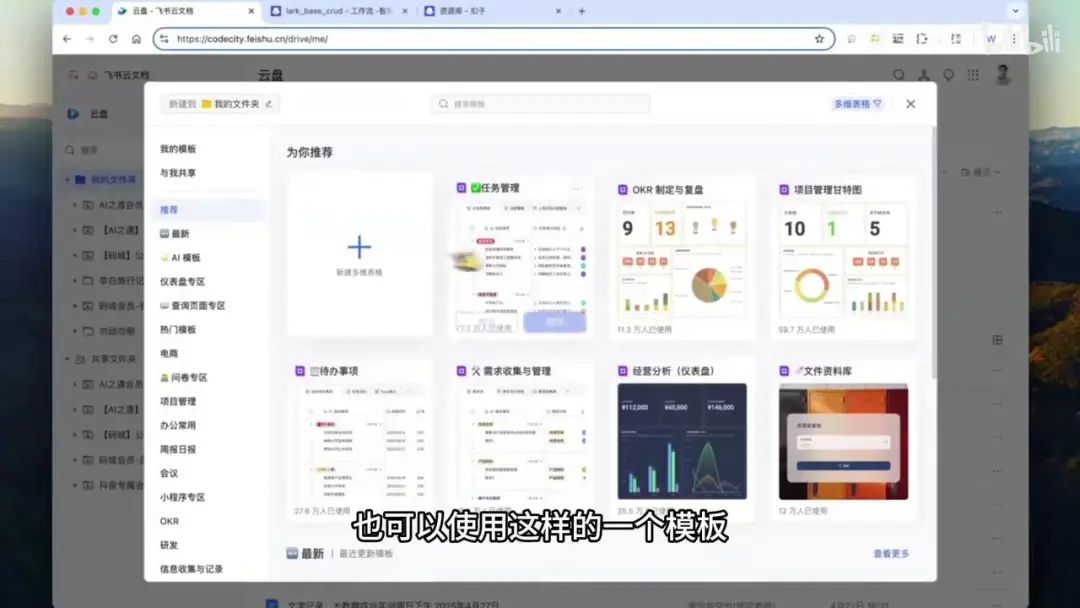Image resolution: width=1080 pixels, height=608 pixels.
Task: Switch to the lark_base_crud workflow tab
Action: (x=338, y=11)
